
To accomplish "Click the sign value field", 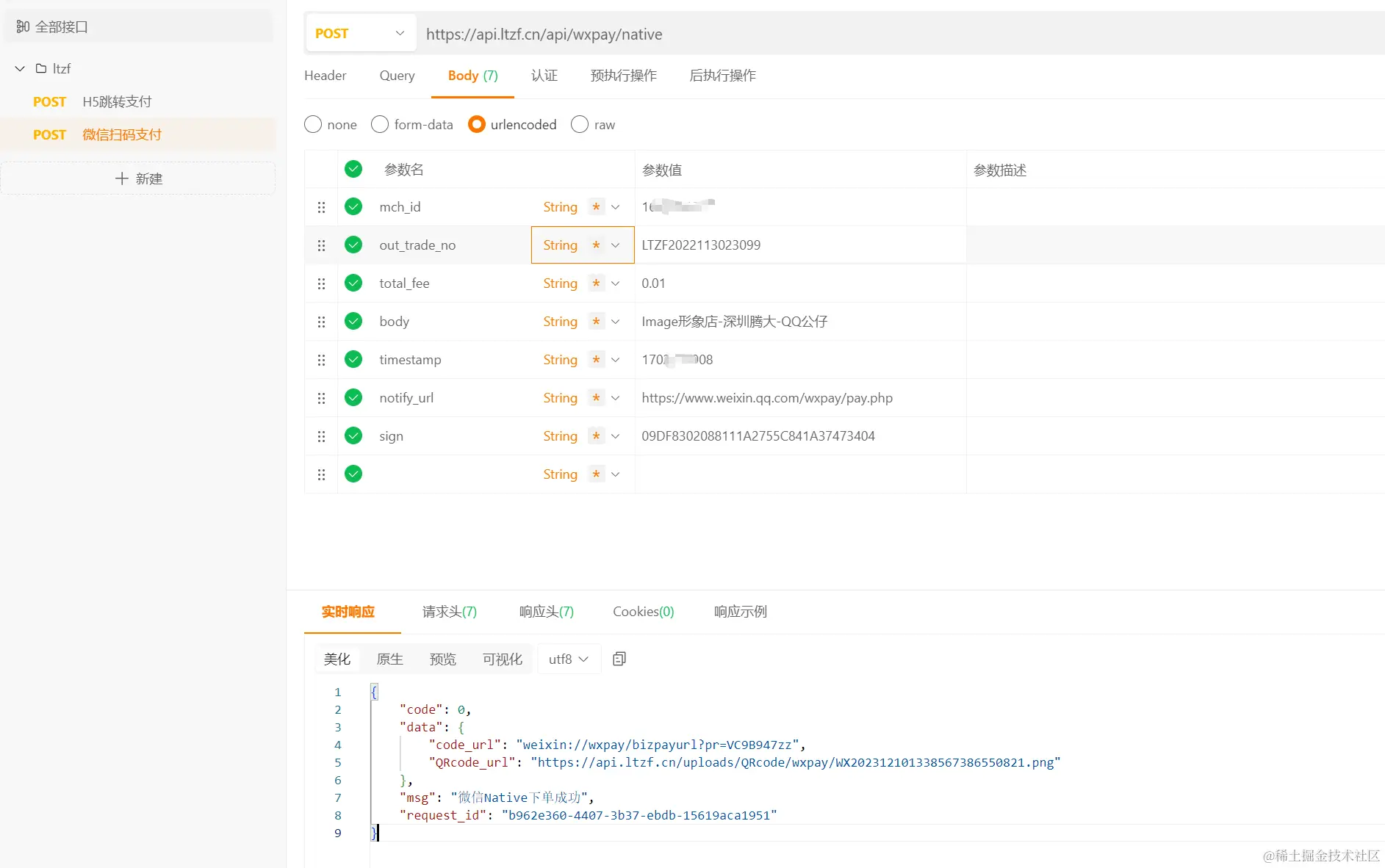I will [x=800, y=436].
